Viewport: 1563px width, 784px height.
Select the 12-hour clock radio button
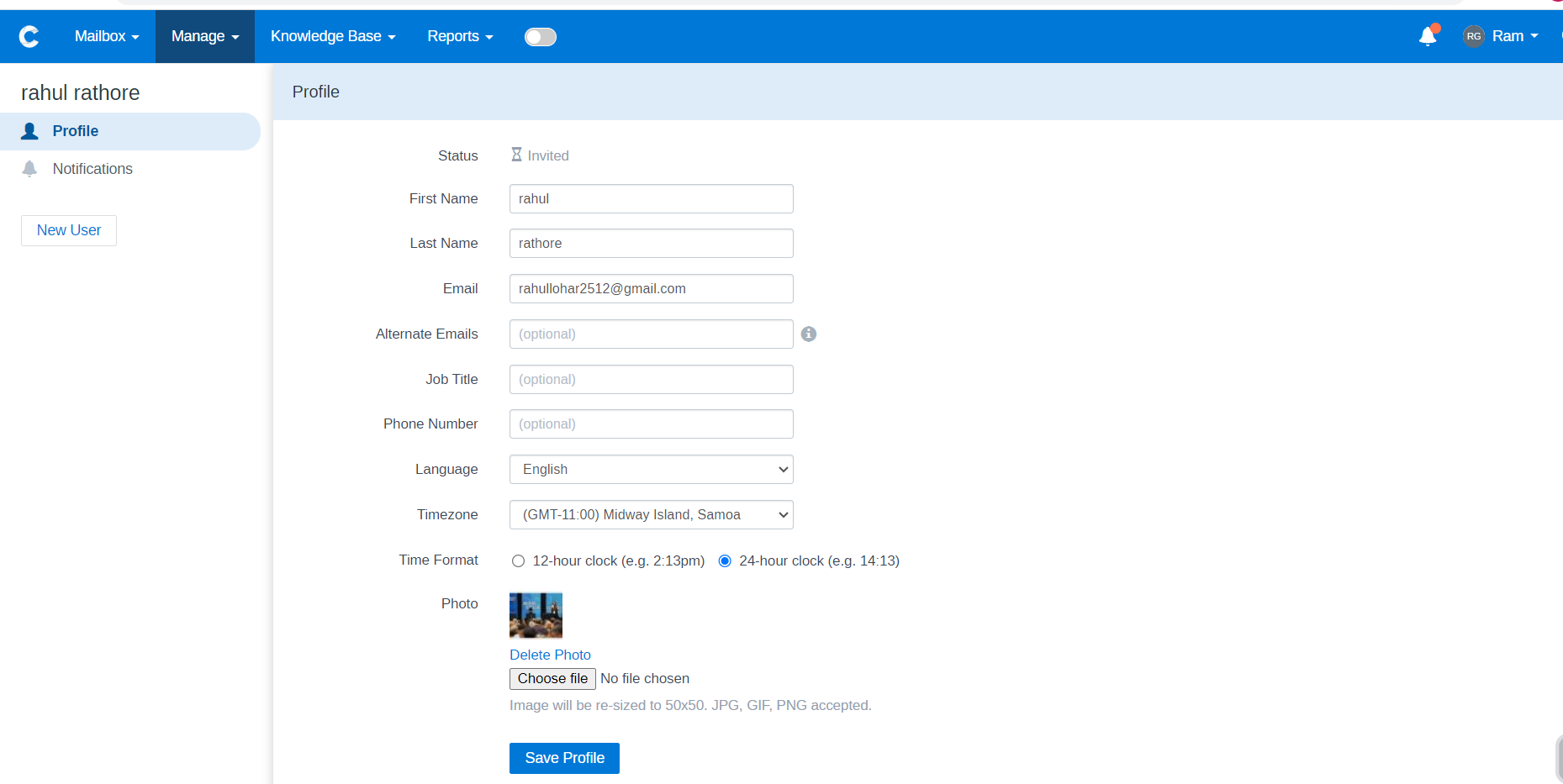click(518, 560)
